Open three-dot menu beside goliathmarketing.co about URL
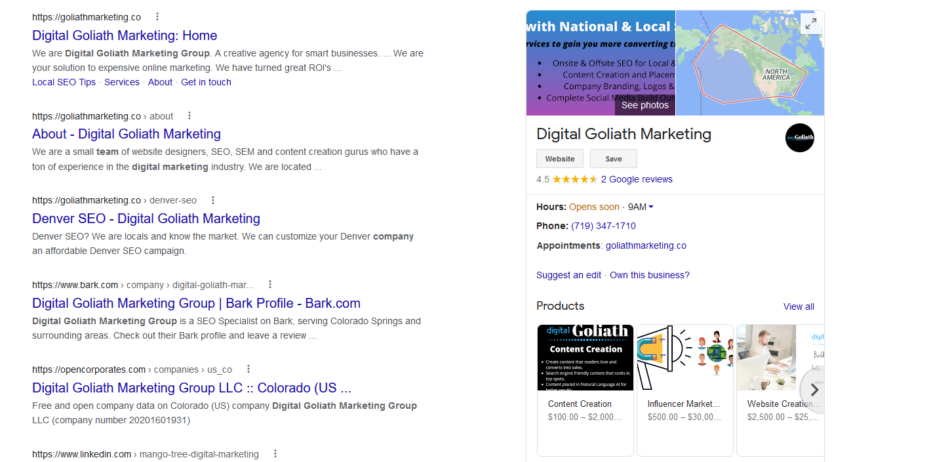 [189, 115]
